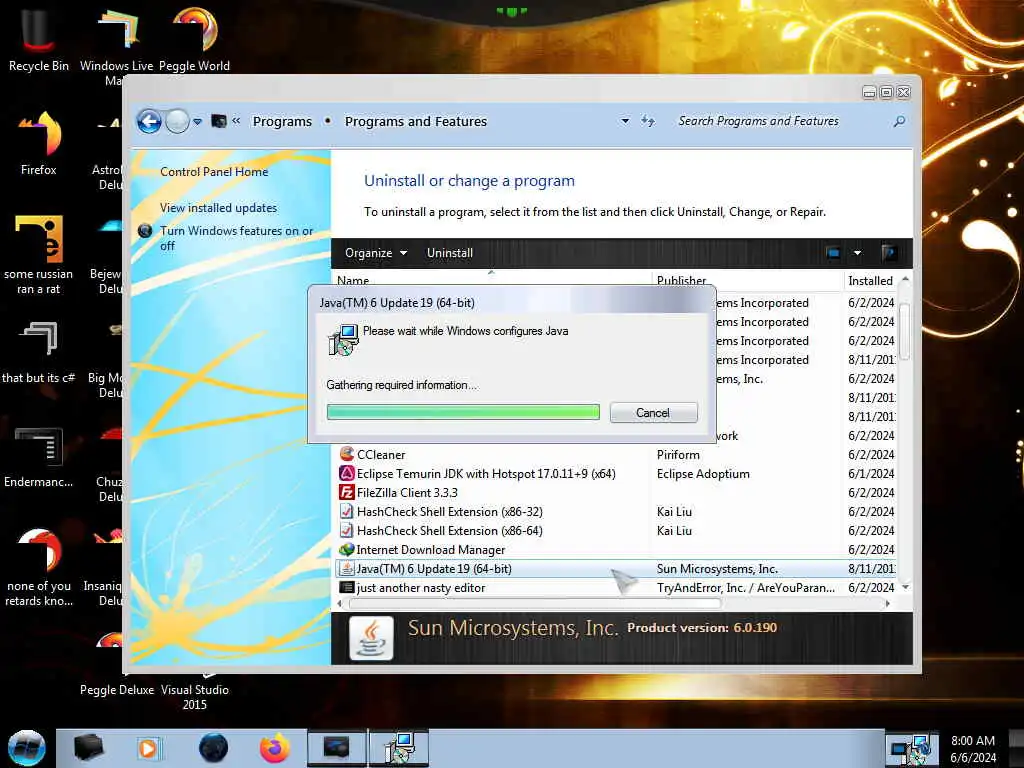1024x768 pixels.
Task: Select Java(TM) 6 Update 19 list row
Action: (615, 569)
